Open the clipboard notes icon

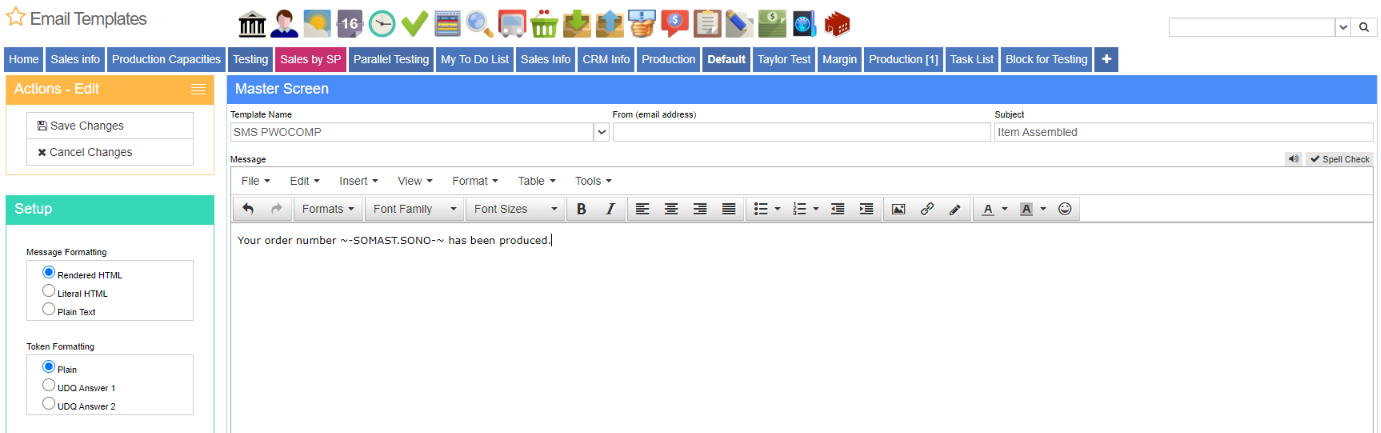707,22
